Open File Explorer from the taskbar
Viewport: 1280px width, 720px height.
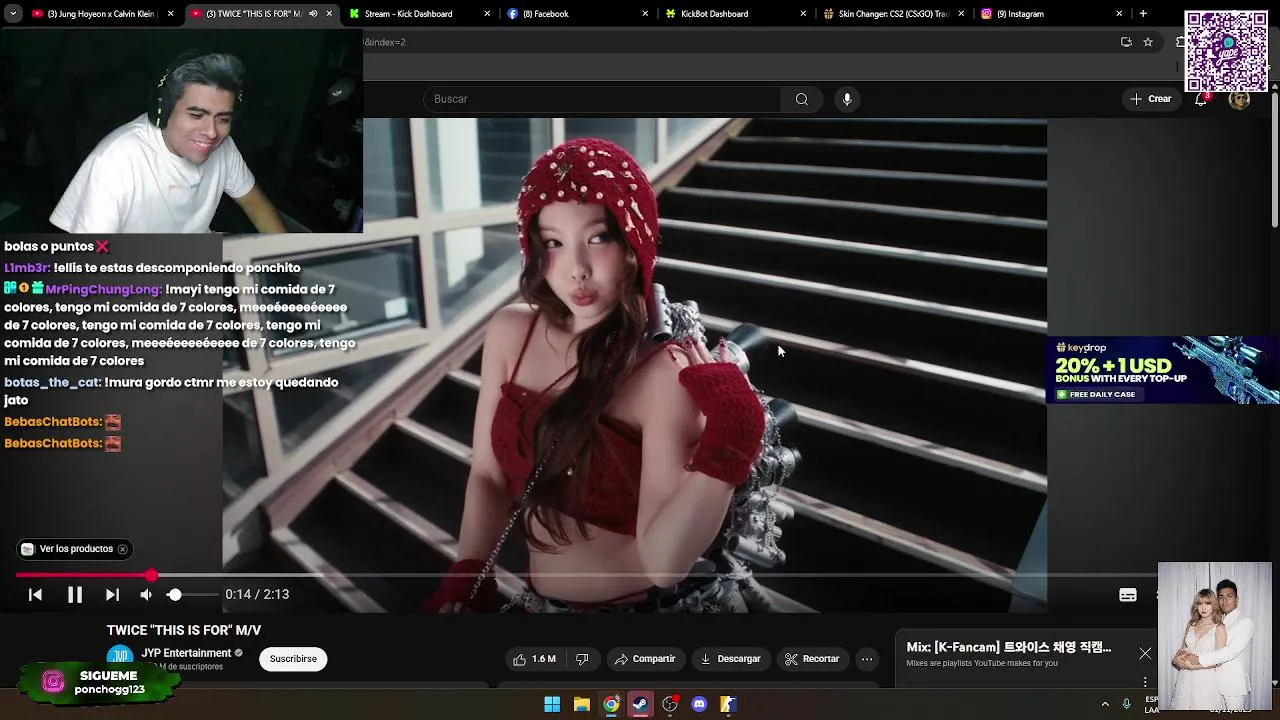tap(581, 704)
